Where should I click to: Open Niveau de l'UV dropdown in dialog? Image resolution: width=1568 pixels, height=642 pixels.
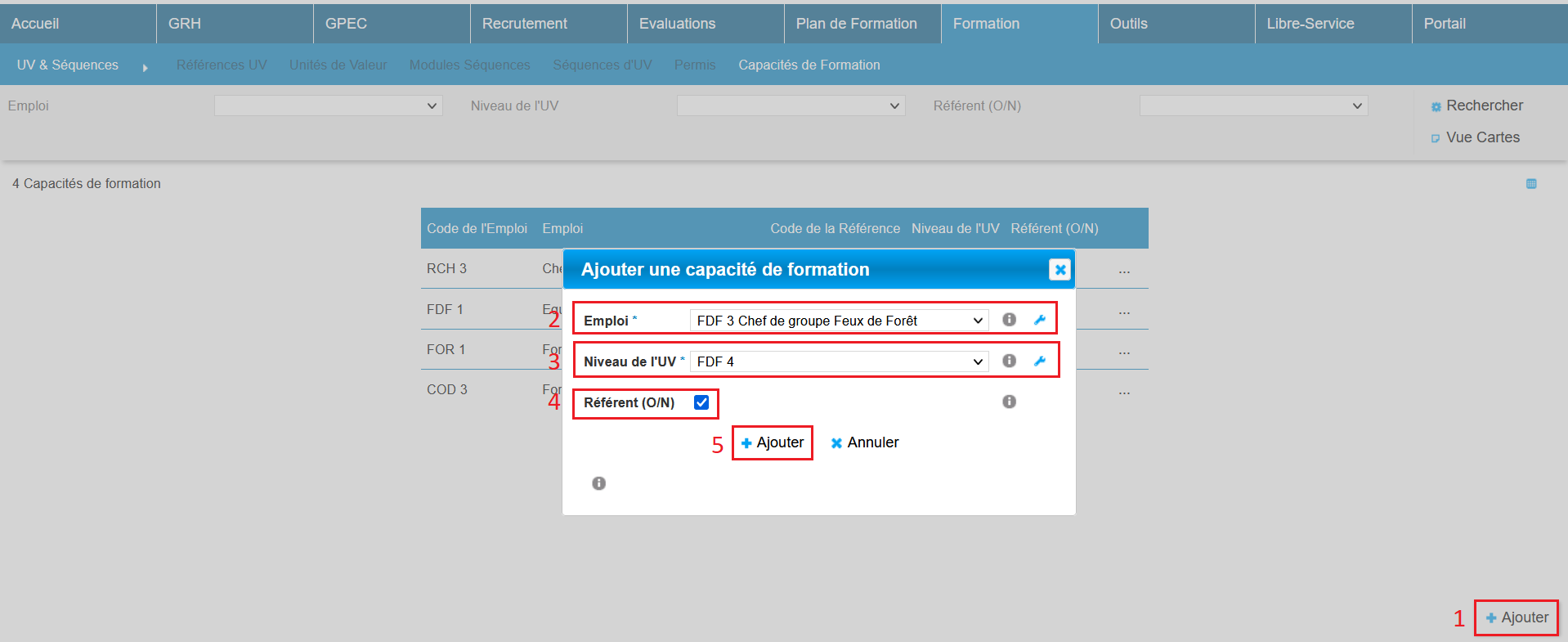click(x=839, y=361)
